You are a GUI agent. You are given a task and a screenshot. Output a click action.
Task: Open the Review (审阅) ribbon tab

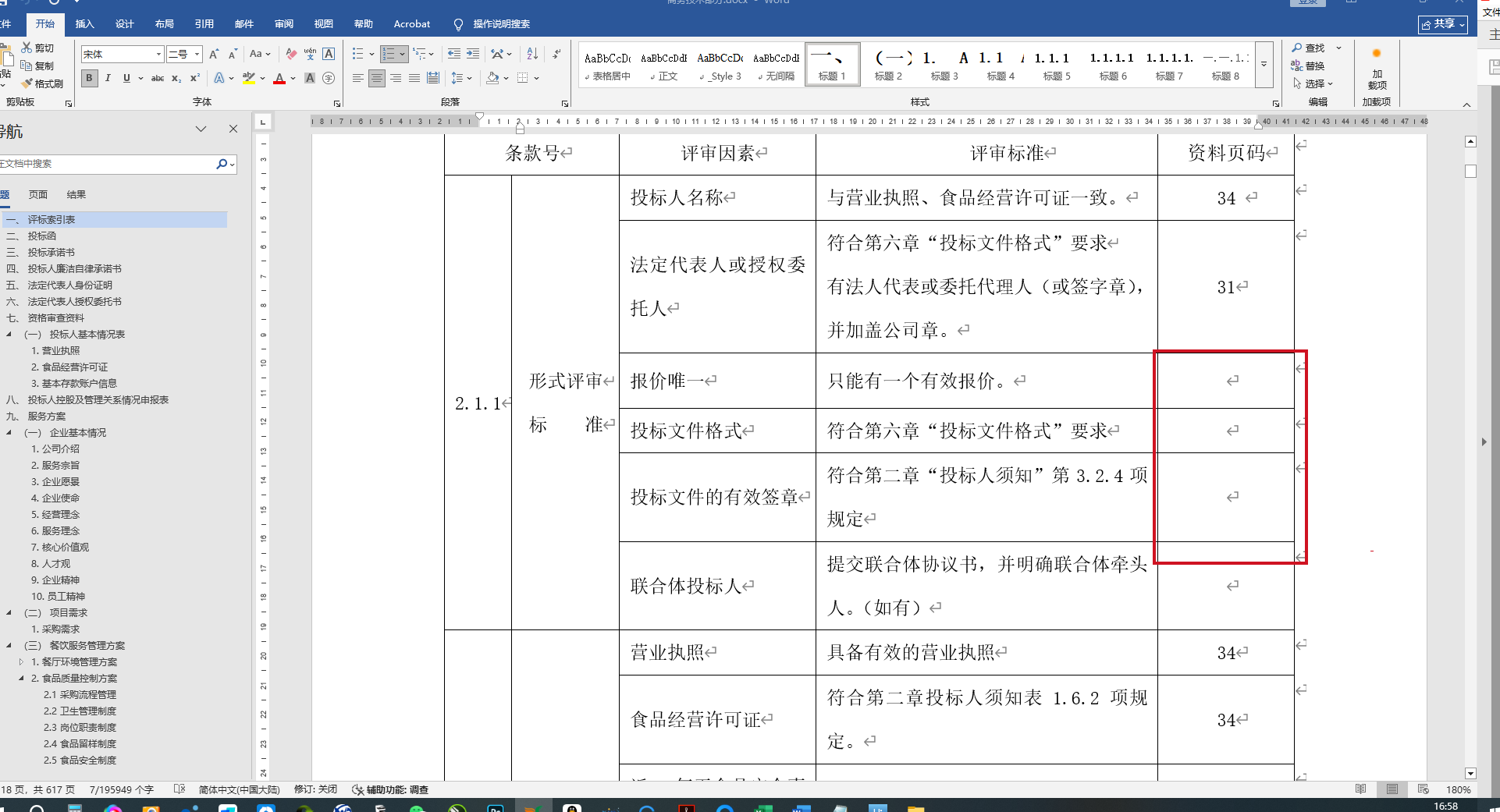tap(284, 24)
